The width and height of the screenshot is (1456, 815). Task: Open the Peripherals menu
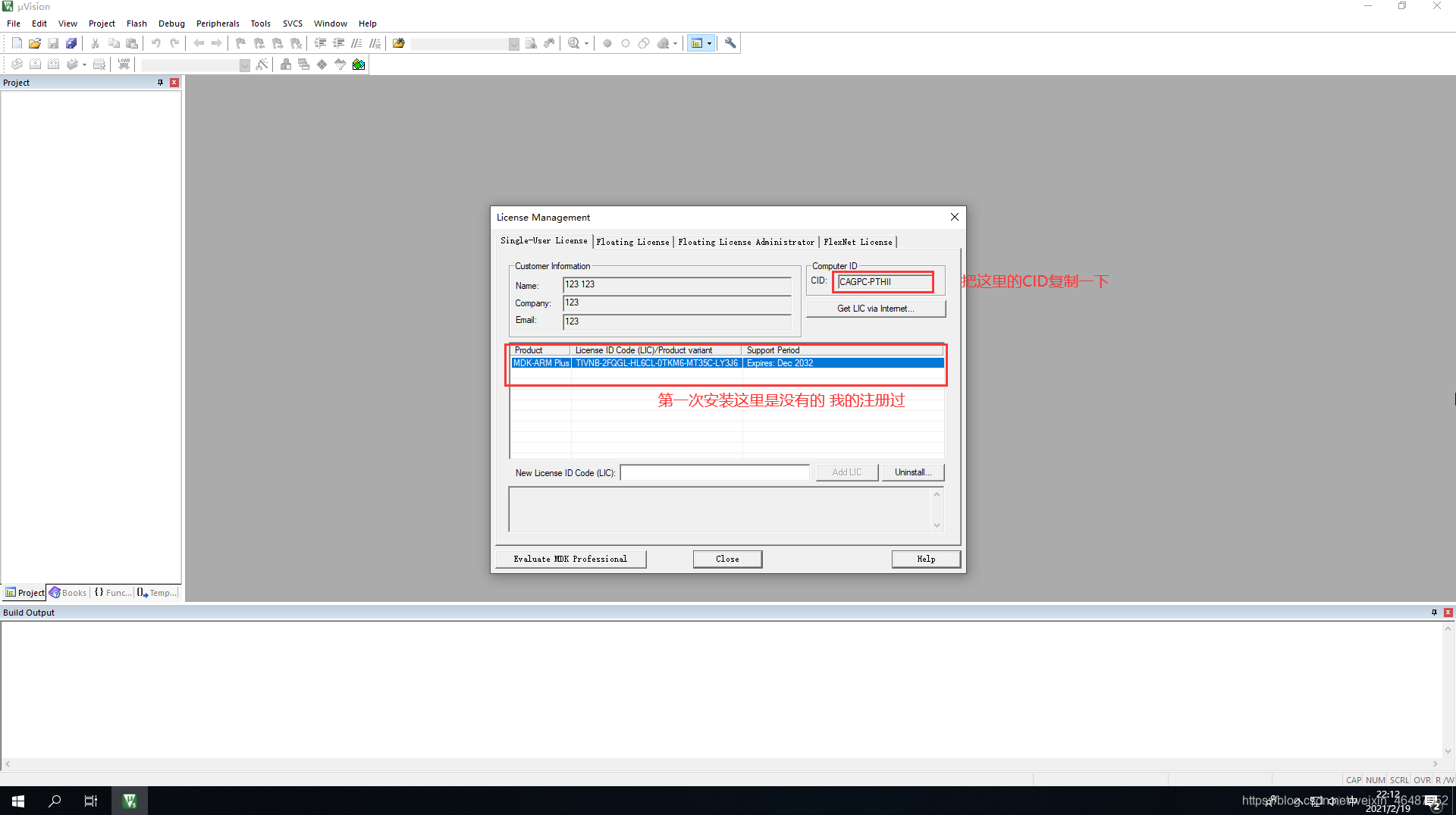(218, 24)
